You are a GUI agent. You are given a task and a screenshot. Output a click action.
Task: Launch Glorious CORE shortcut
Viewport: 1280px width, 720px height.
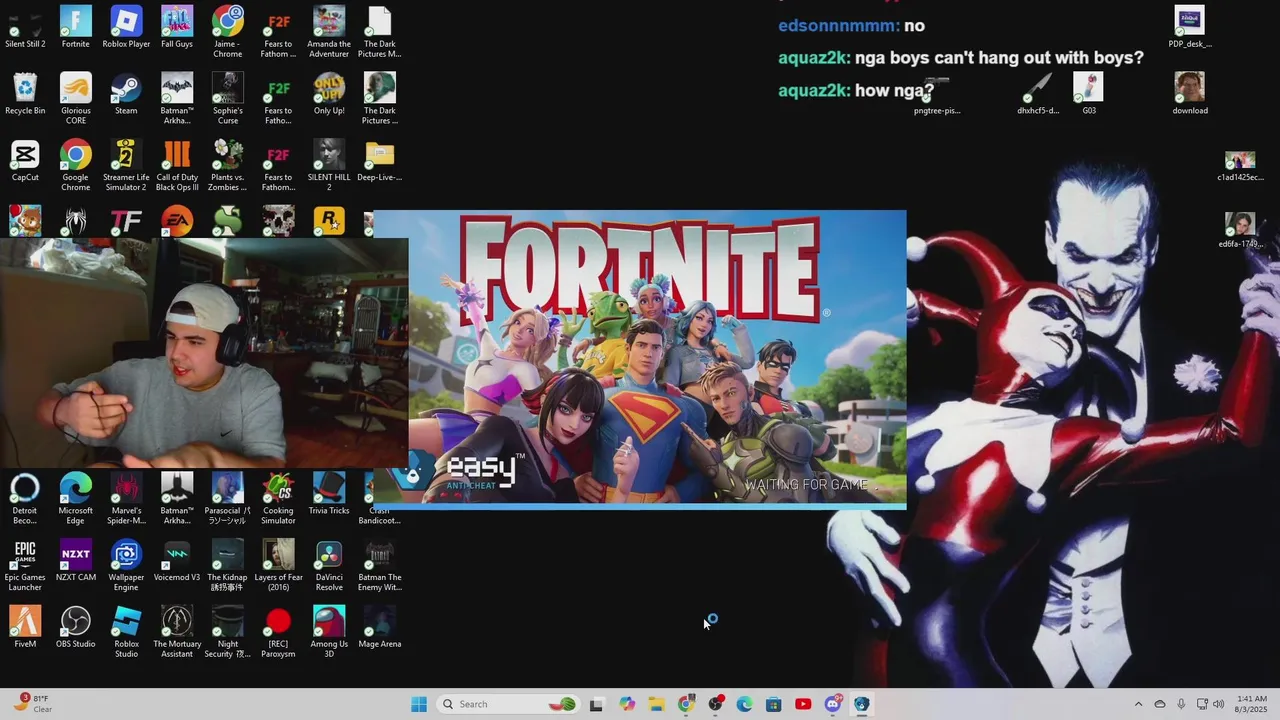(76, 98)
